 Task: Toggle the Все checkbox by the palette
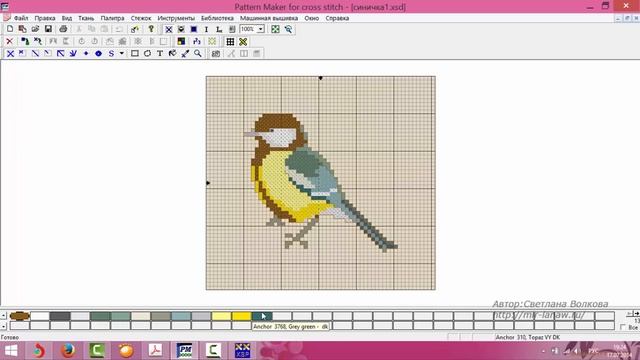[x=623, y=327]
